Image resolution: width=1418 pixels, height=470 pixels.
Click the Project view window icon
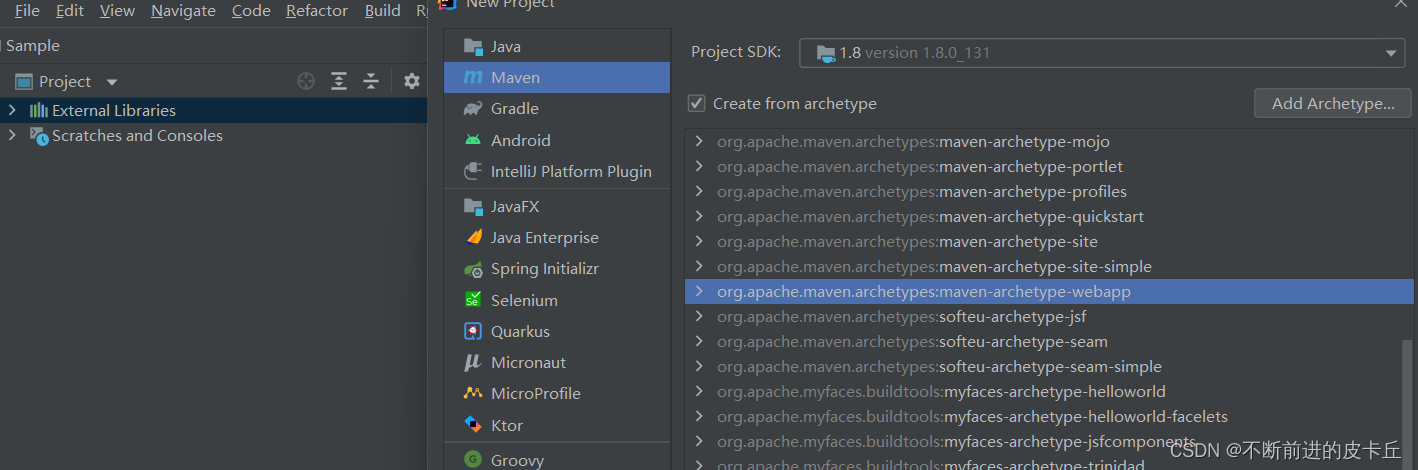pyautogui.click(x=22, y=82)
